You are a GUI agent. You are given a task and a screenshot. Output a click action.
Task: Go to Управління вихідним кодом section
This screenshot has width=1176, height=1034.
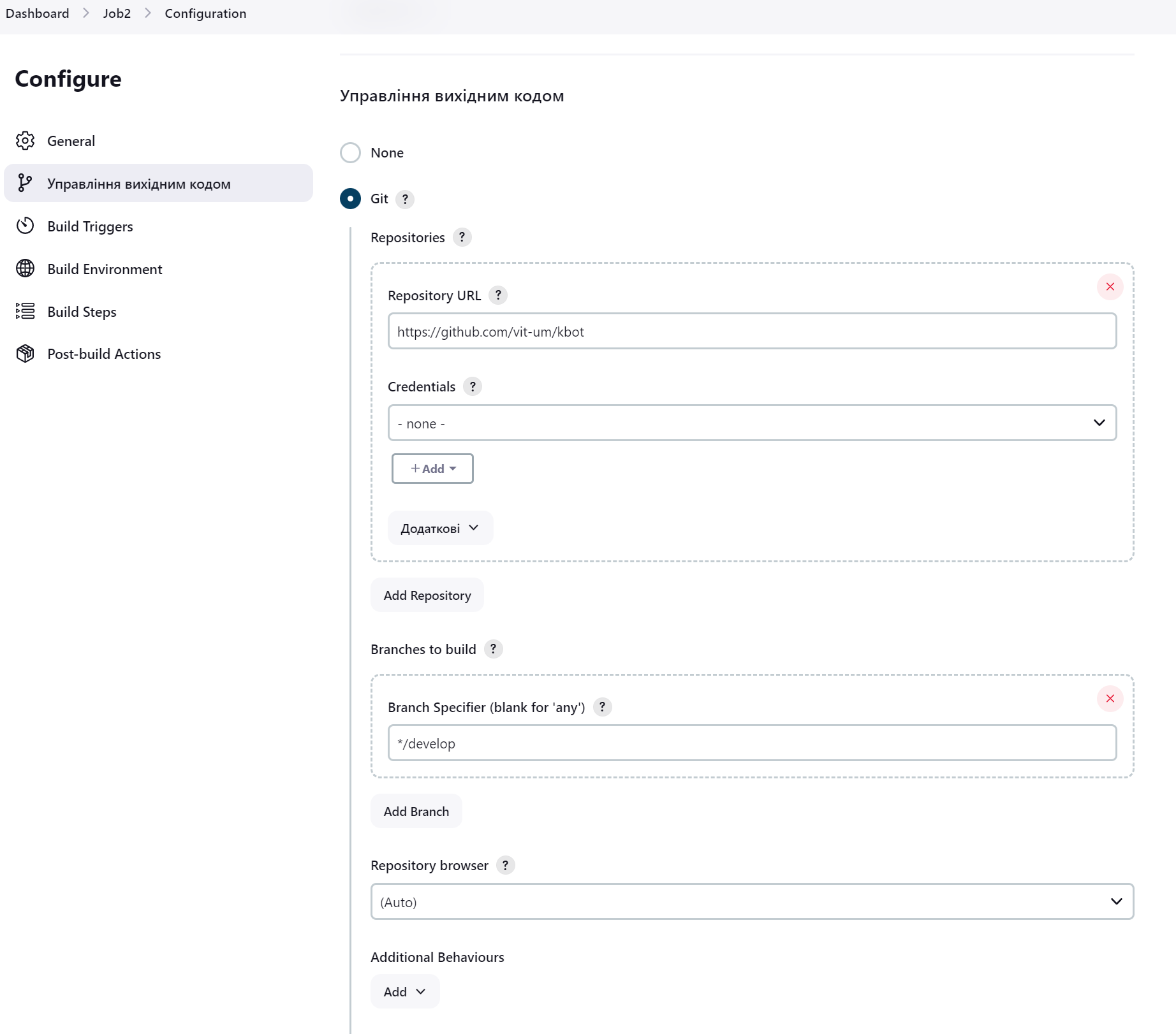[x=158, y=184]
